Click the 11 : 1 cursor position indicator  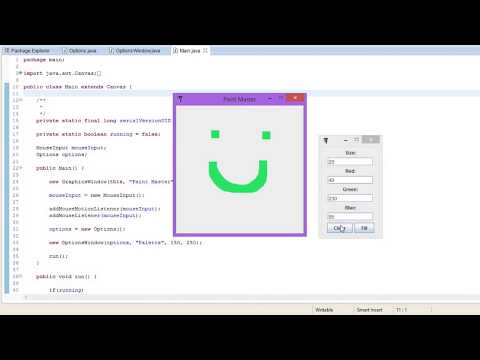tap(402, 310)
